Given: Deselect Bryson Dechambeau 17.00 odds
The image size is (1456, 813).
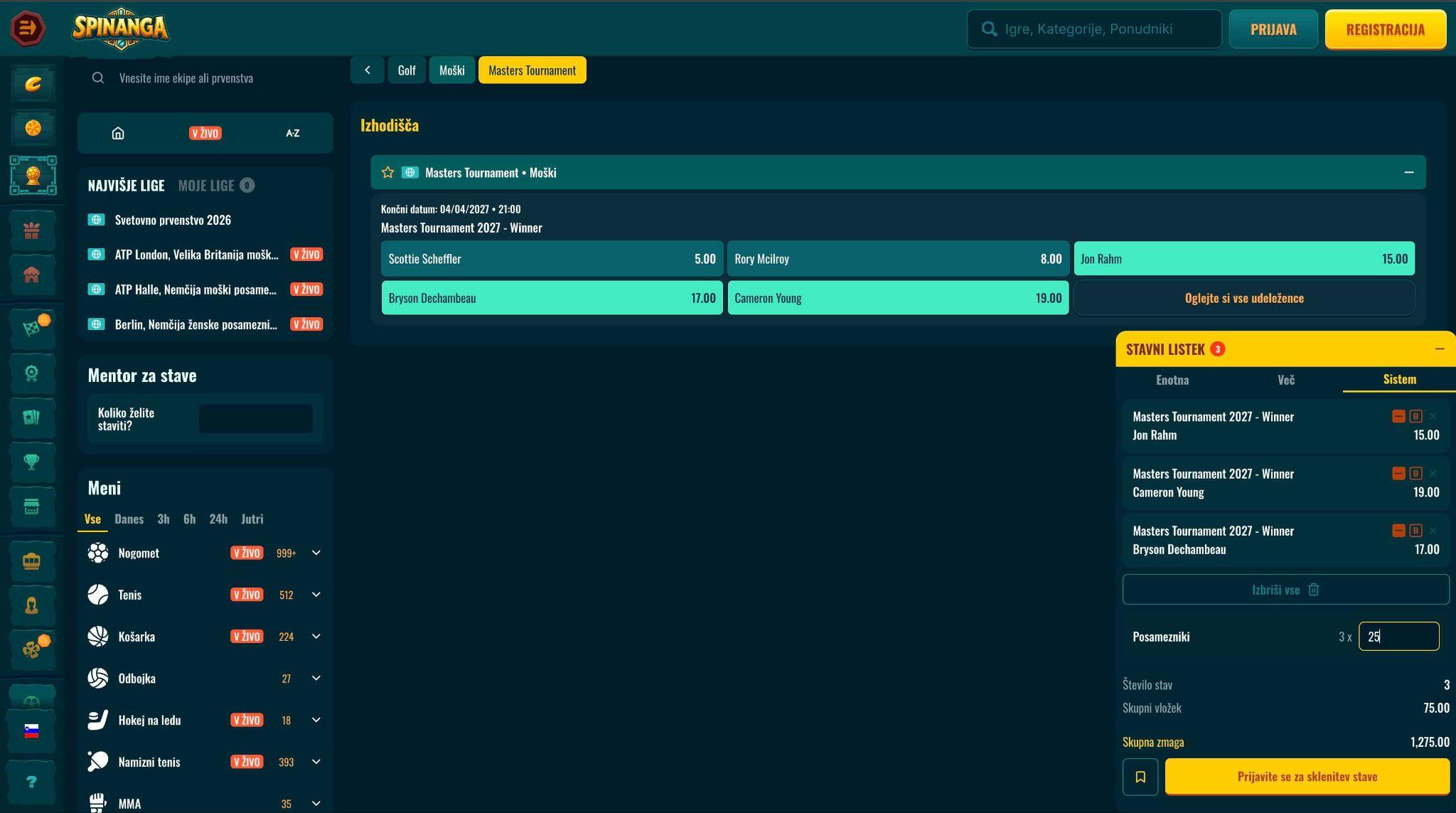Looking at the screenshot, I should click(552, 298).
